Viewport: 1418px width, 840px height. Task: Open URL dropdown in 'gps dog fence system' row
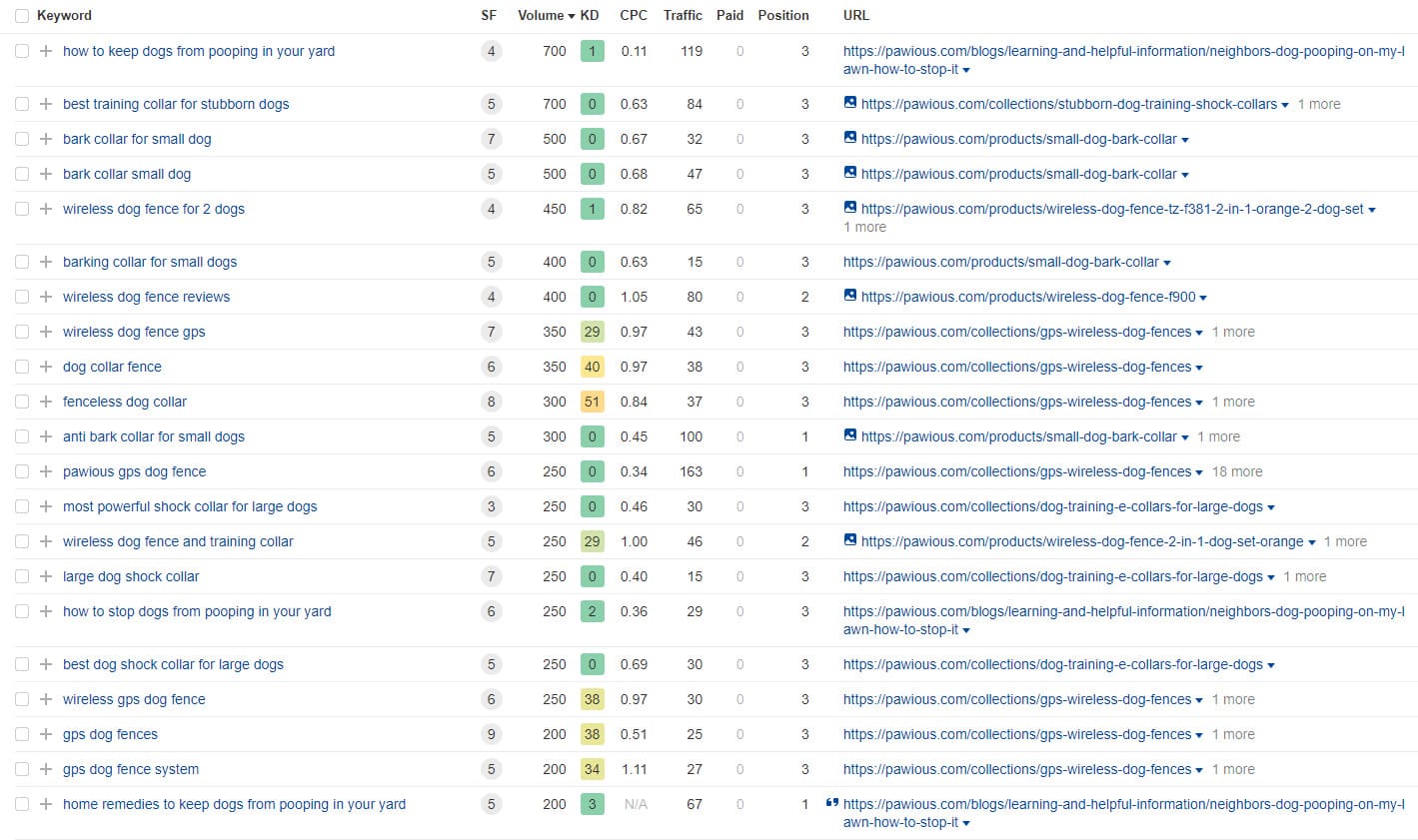1199,770
